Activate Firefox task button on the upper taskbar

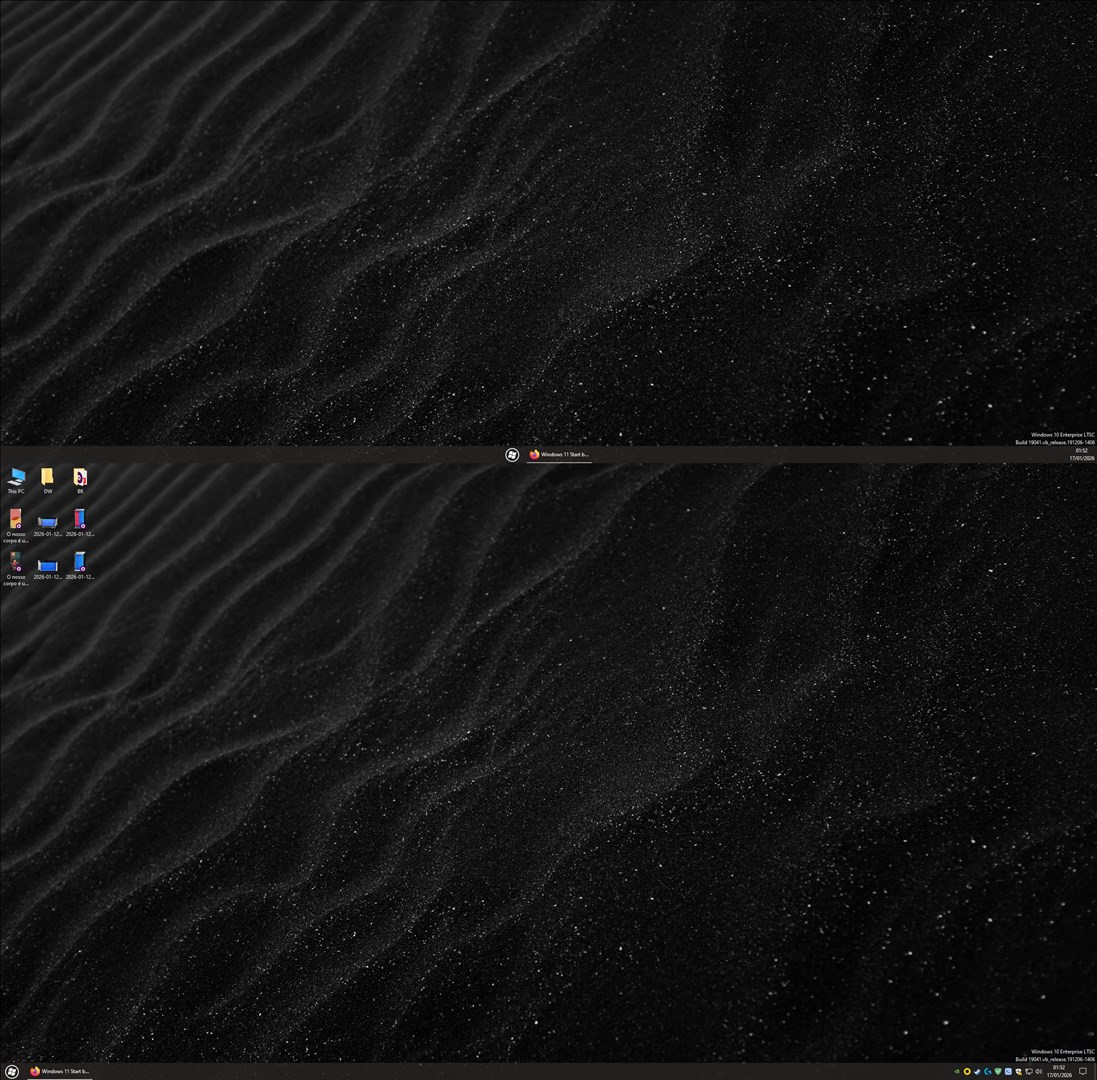tap(559, 454)
